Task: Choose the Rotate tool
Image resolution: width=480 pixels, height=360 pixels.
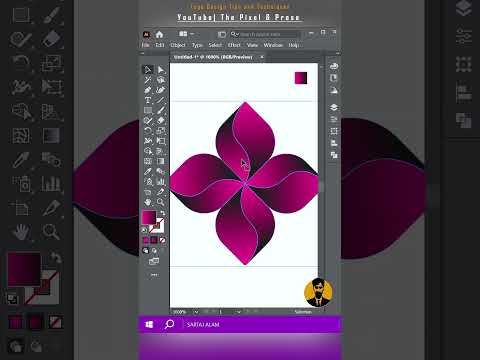Action: click(x=148, y=131)
